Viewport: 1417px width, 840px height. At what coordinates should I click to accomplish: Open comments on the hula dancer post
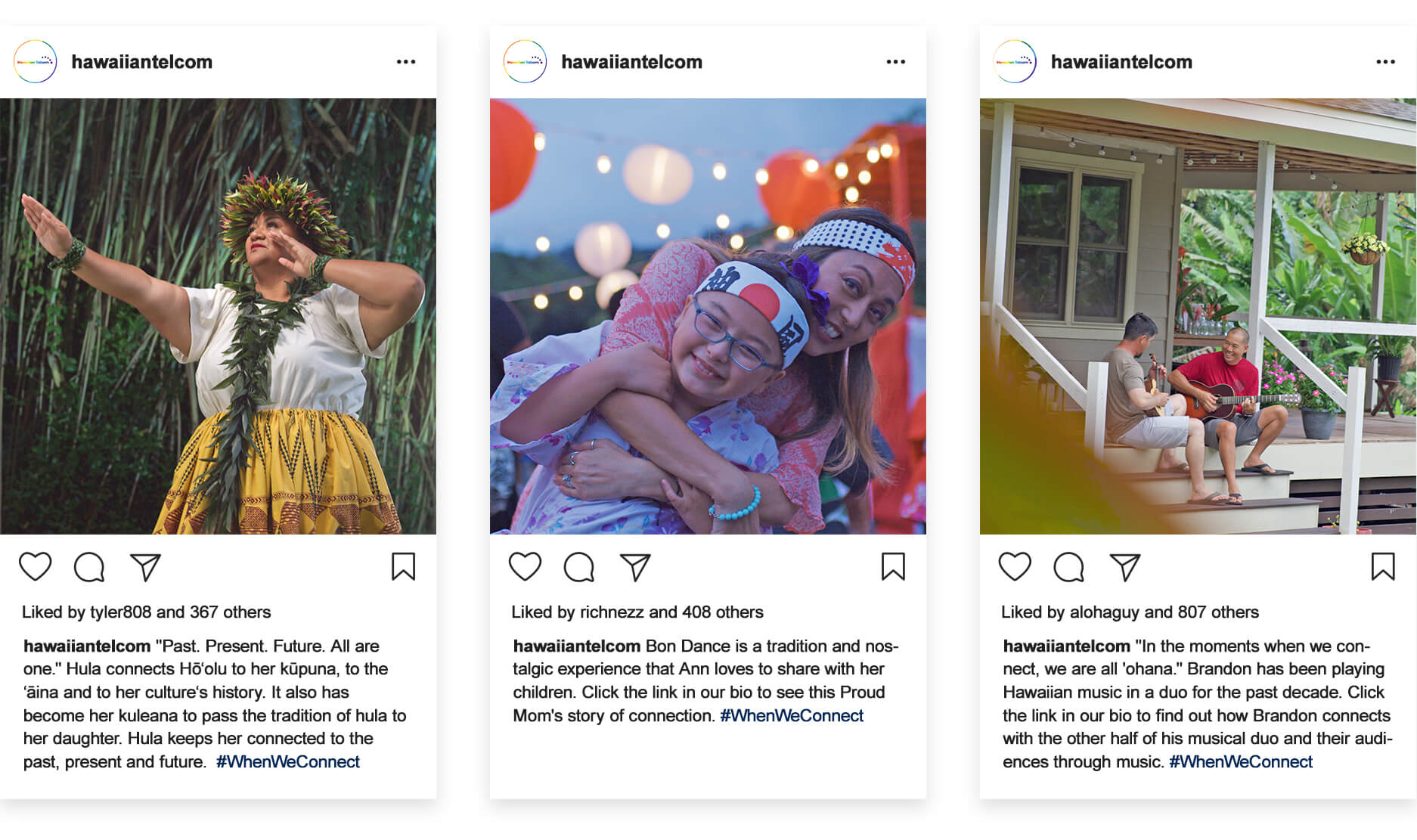pyautogui.click(x=89, y=567)
